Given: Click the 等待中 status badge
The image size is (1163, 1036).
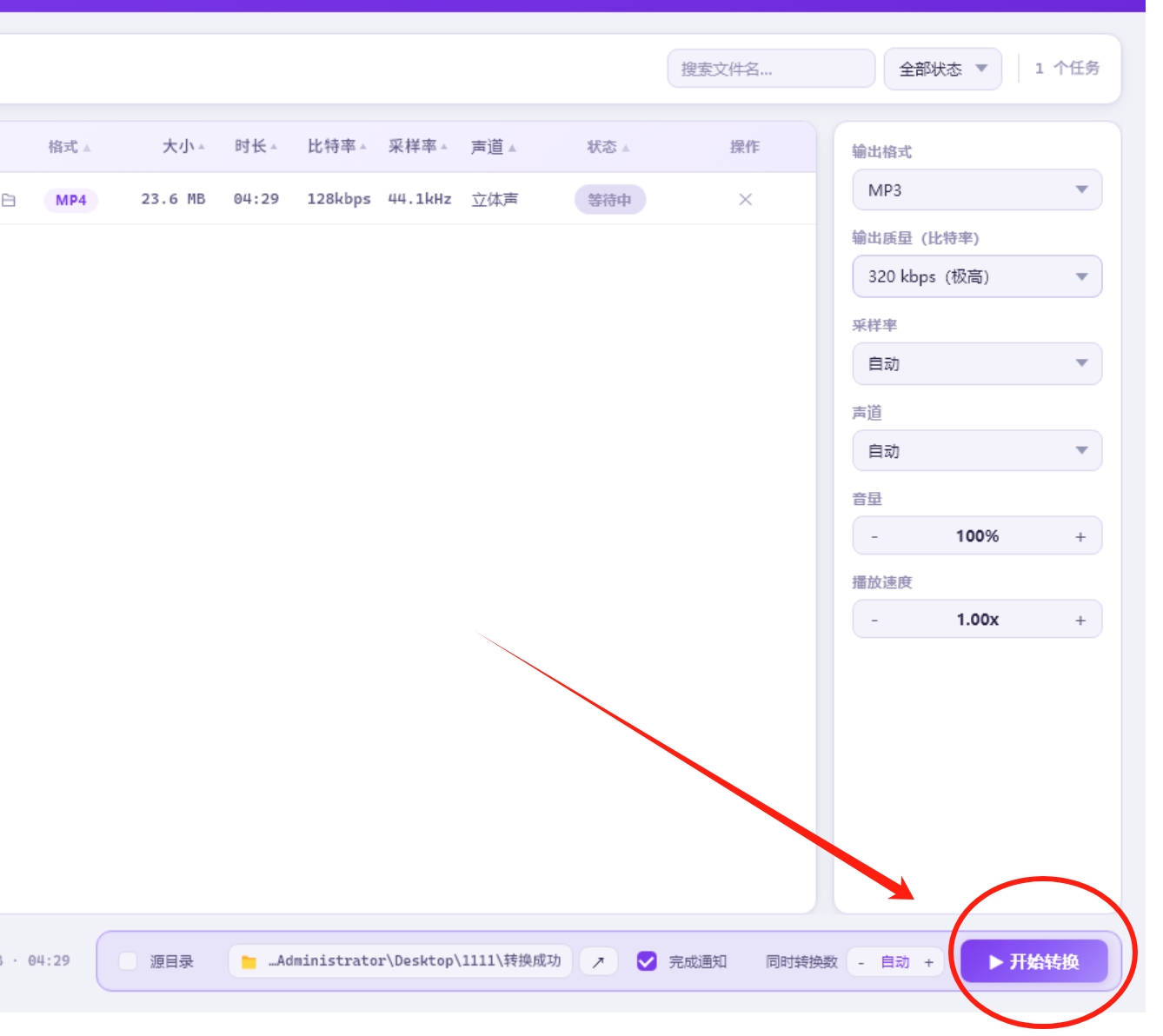Looking at the screenshot, I should point(609,200).
